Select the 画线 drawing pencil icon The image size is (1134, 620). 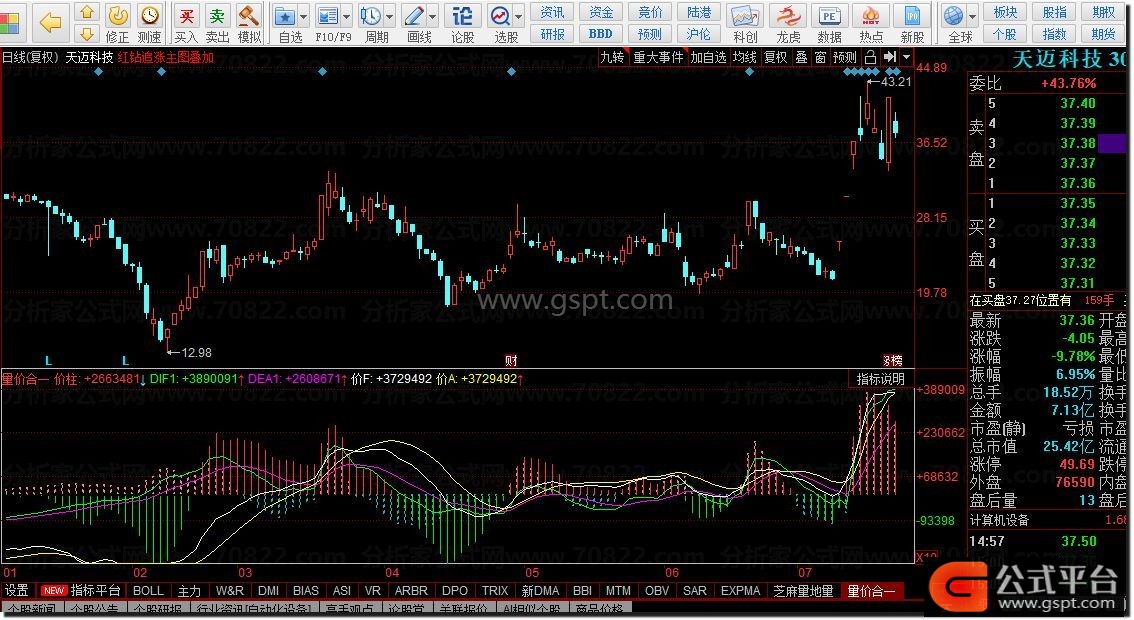414,16
